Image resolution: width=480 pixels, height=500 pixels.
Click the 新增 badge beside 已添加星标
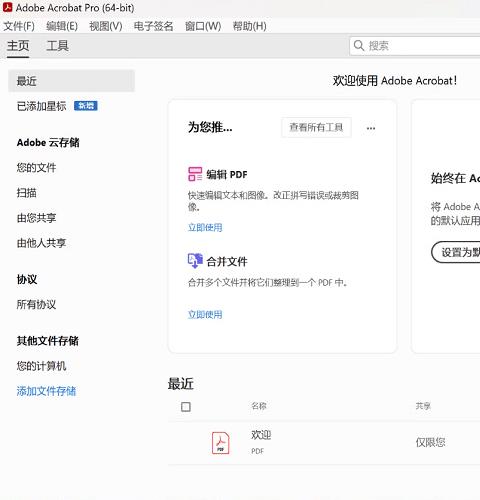click(86, 106)
